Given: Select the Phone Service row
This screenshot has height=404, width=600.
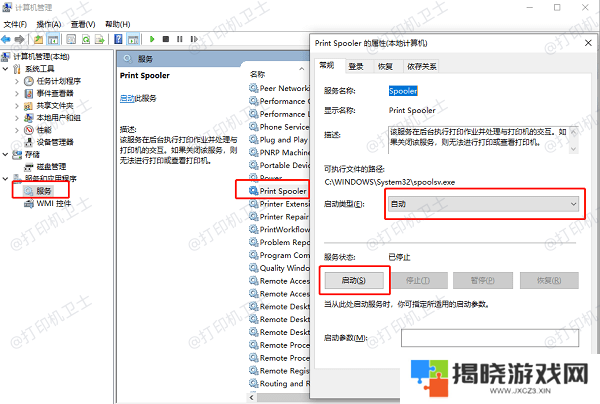Looking at the screenshot, I should [279, 127].
